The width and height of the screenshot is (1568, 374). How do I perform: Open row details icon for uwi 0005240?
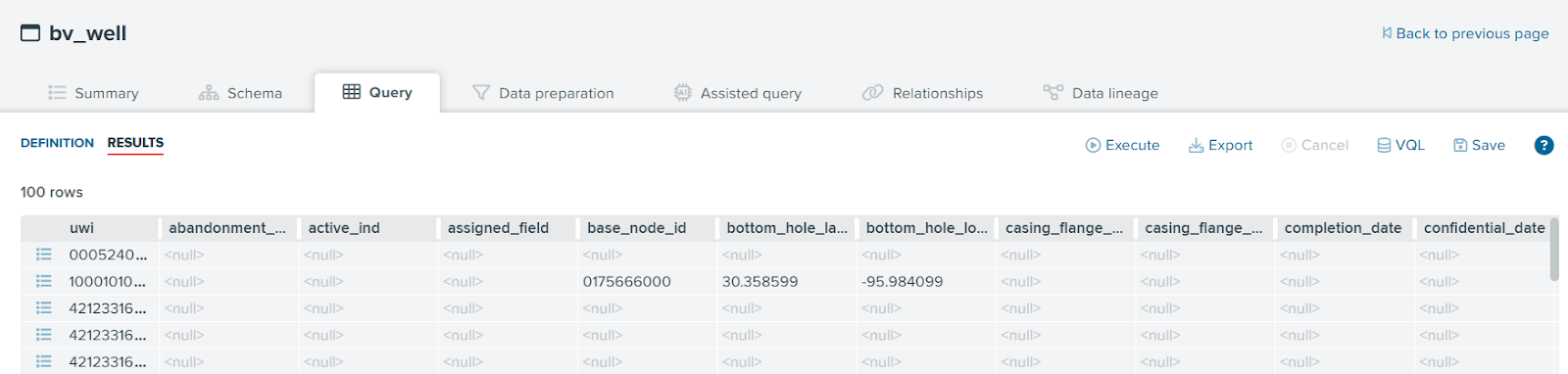[43, 255]
